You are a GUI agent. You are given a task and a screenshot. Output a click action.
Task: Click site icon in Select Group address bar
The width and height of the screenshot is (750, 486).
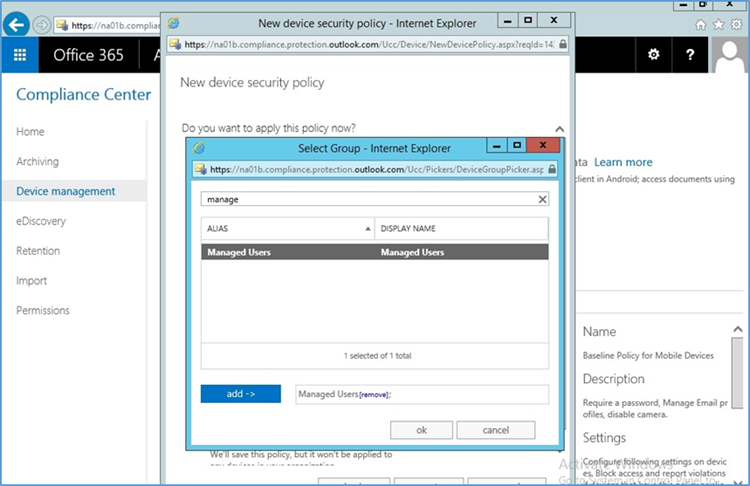[201, 169]
